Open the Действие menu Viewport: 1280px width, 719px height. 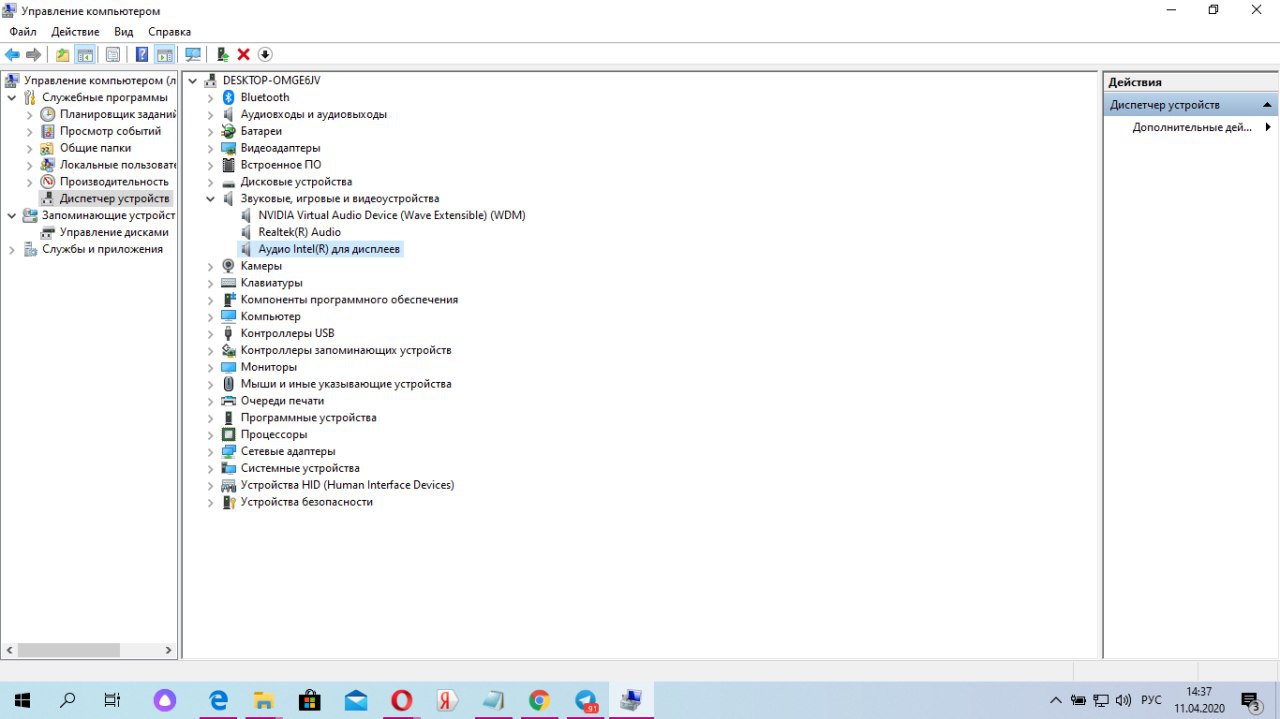coord(75,32)
